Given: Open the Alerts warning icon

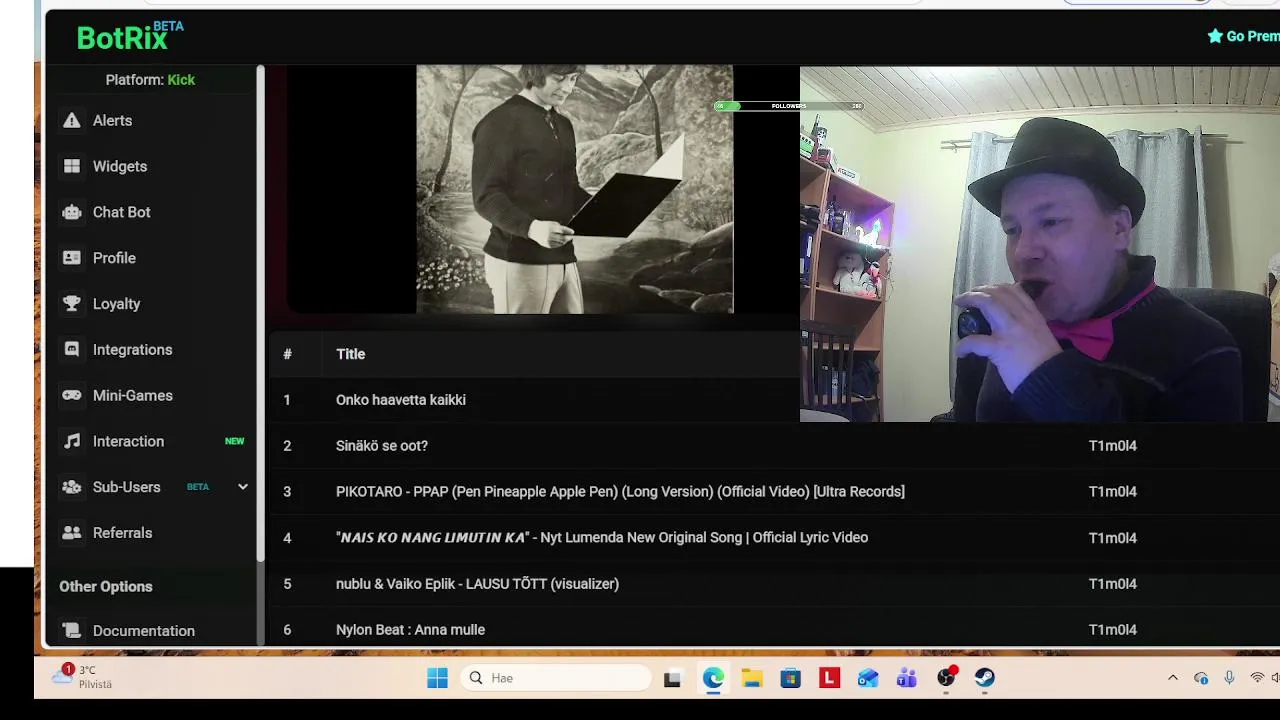Looking at the screenshot, I should (71, 120).
